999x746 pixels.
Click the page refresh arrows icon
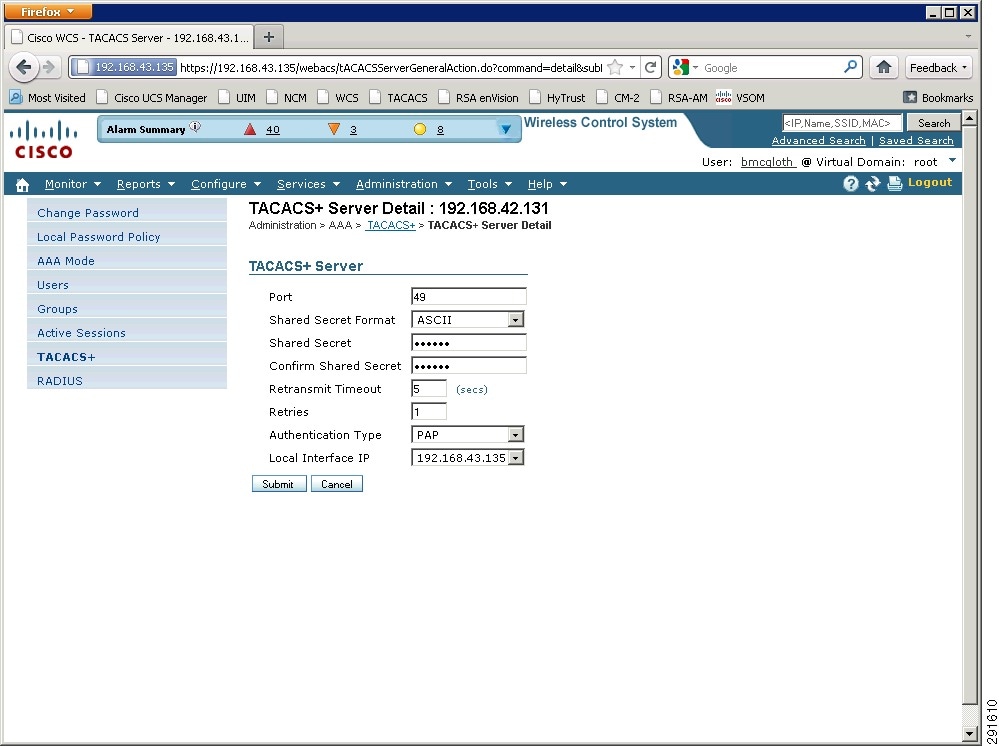pyautogui.click(x=873, y=183)
